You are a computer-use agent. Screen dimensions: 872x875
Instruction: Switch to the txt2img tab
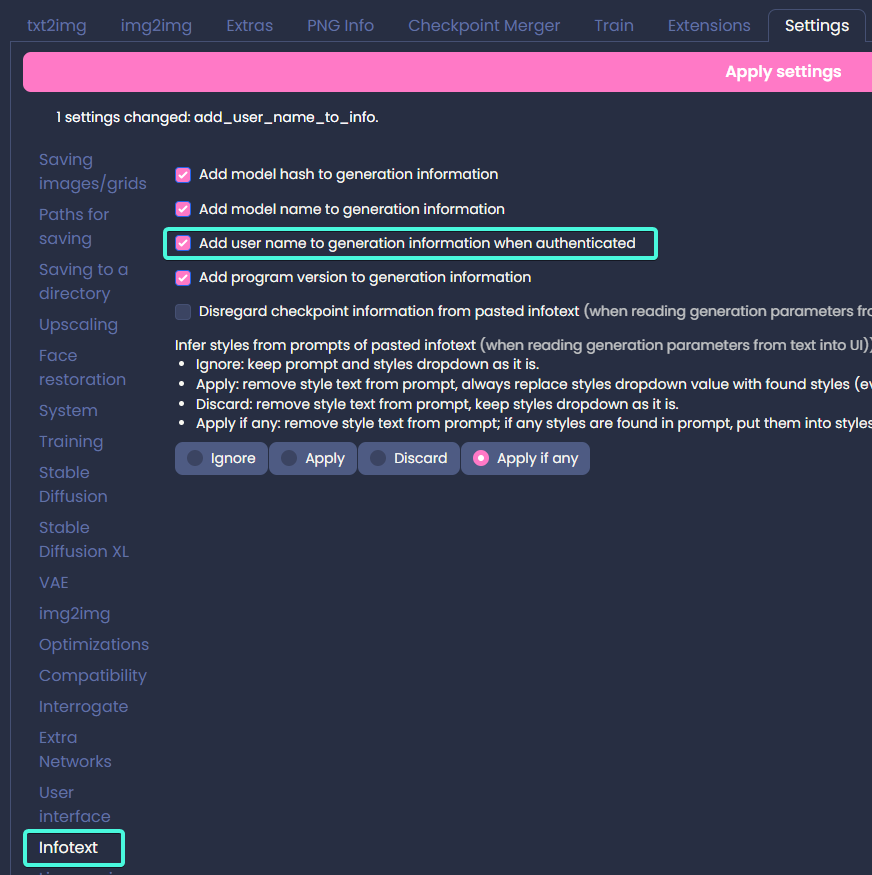[56, 25]
